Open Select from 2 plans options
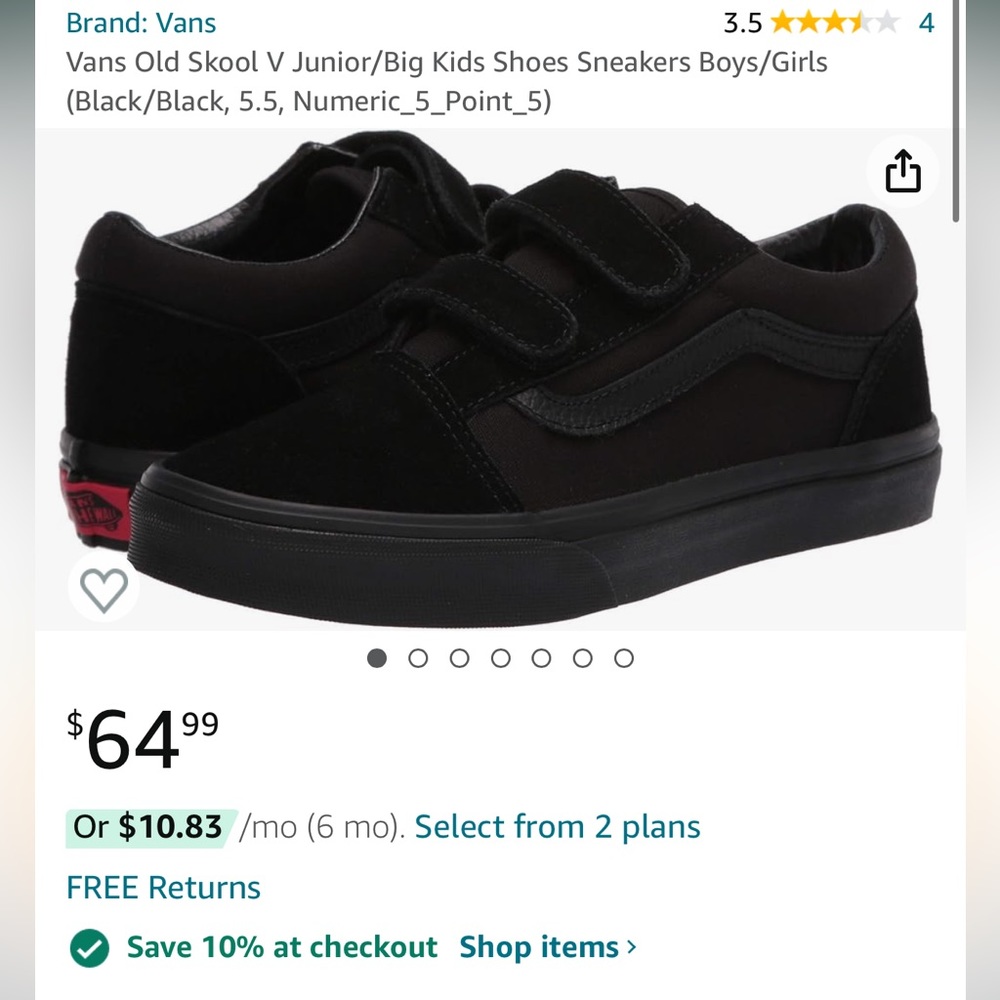Viewport: 1000px width, 1000px height. coord(557,827)
